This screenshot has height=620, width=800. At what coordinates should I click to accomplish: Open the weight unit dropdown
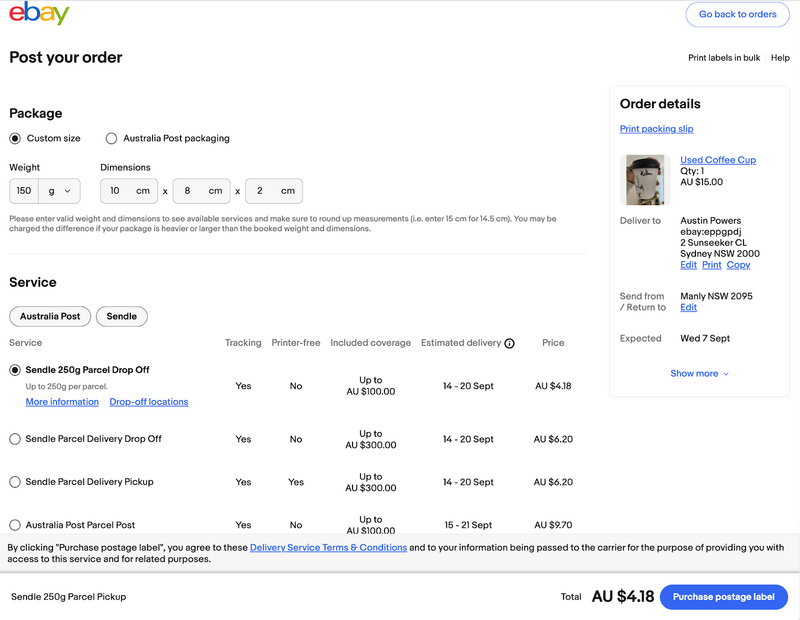pyautogui.click(x=60, y=191)
